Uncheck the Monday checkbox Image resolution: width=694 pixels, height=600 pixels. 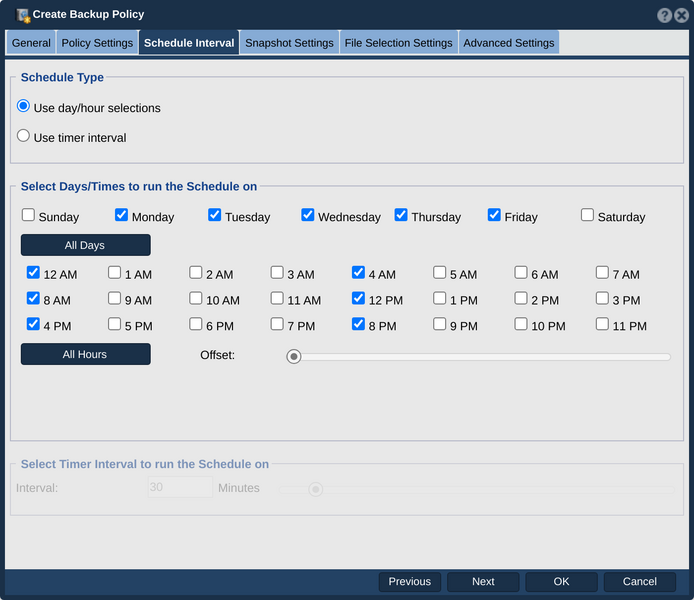tap(121, 215)
